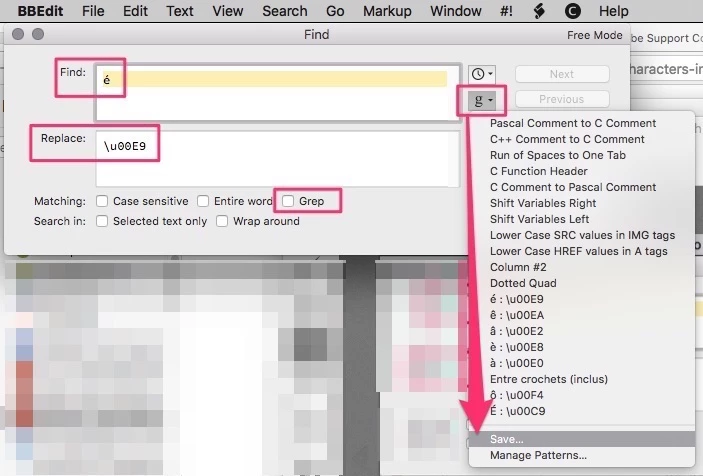The width and height of the screenshot is (703, 476).
Task: Open the Edit menu
Action: point(135,11)
